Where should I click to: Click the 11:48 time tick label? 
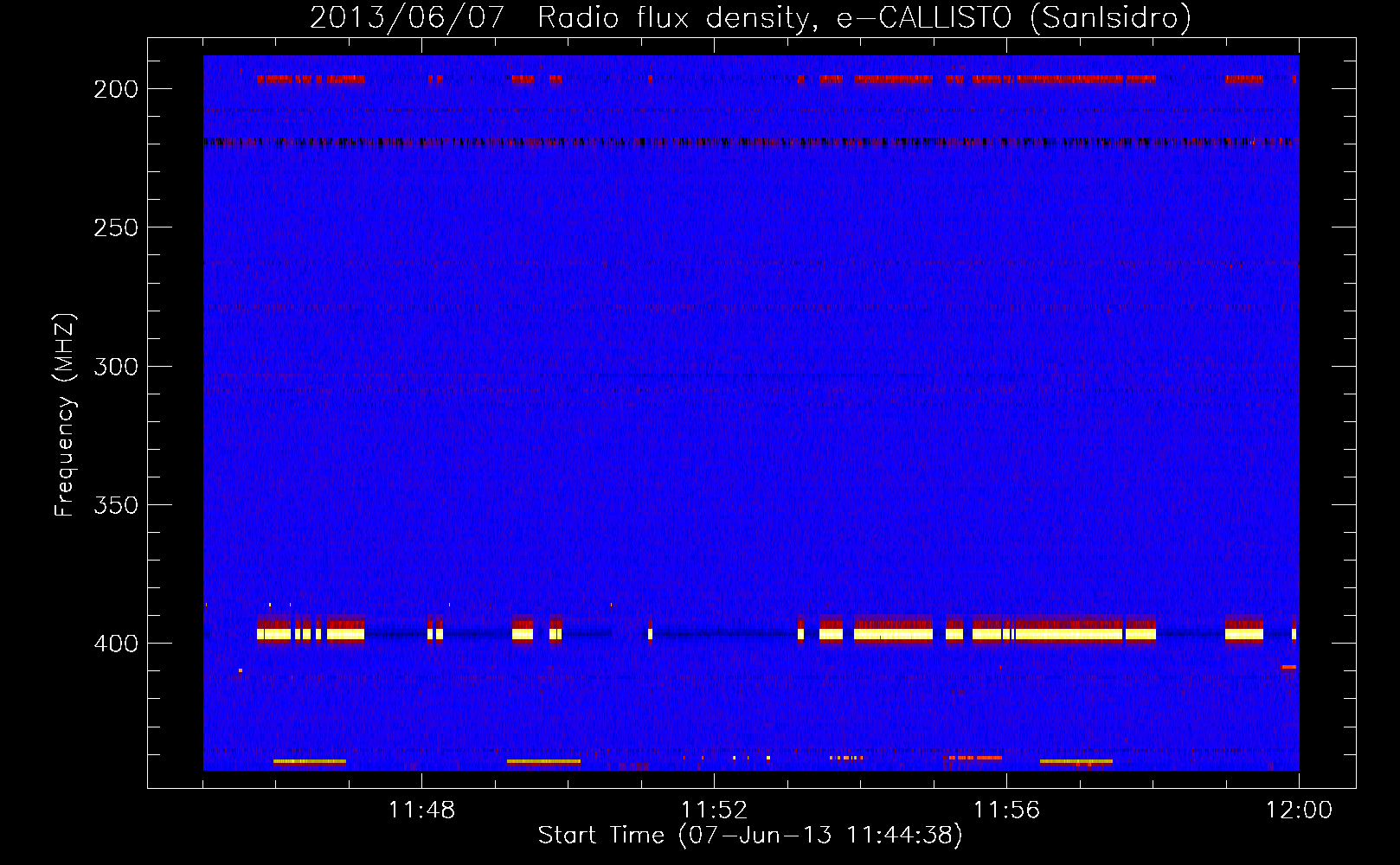421,811
